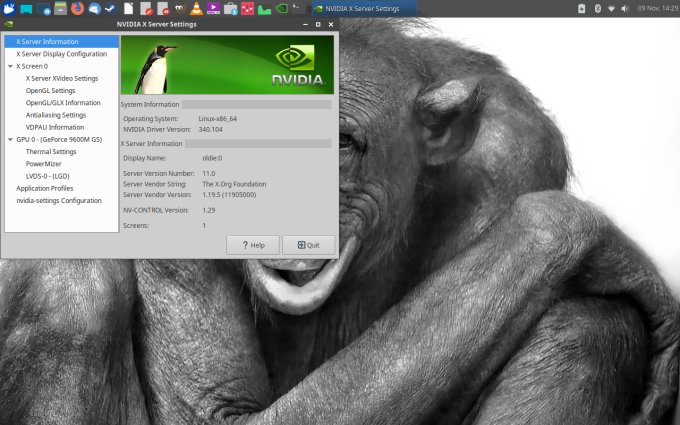Open X Server XVideo Settings
This screenshot has width=680, height=425.
62,78
